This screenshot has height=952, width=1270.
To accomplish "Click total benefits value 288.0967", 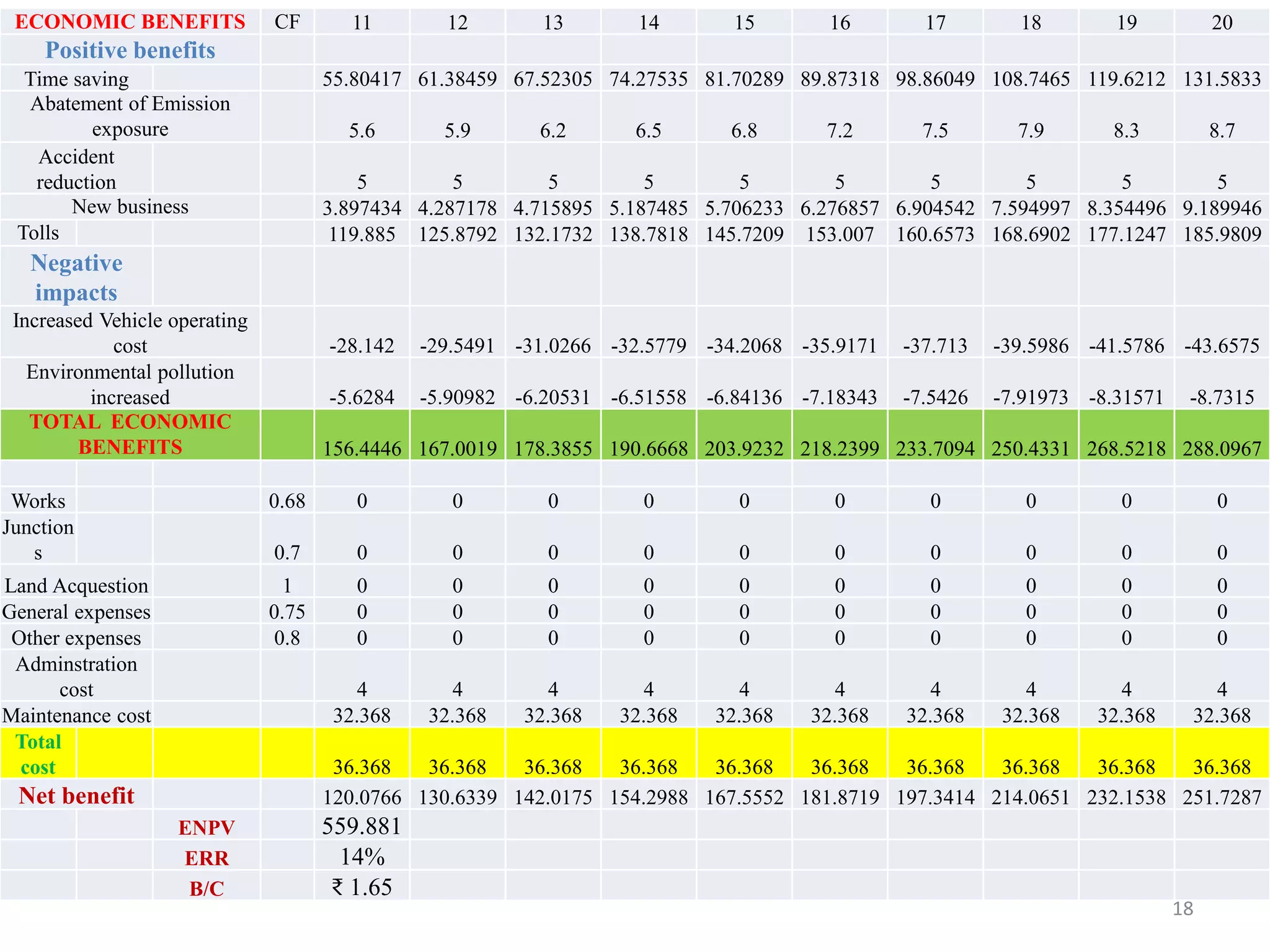I will tap(1222, 449).
